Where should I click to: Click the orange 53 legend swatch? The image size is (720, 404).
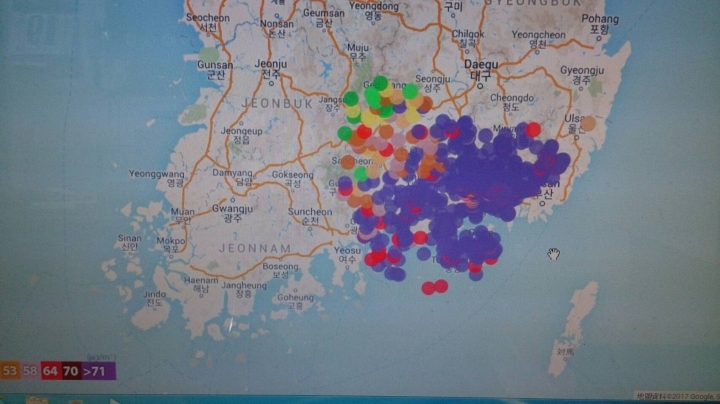click(9, 370)
